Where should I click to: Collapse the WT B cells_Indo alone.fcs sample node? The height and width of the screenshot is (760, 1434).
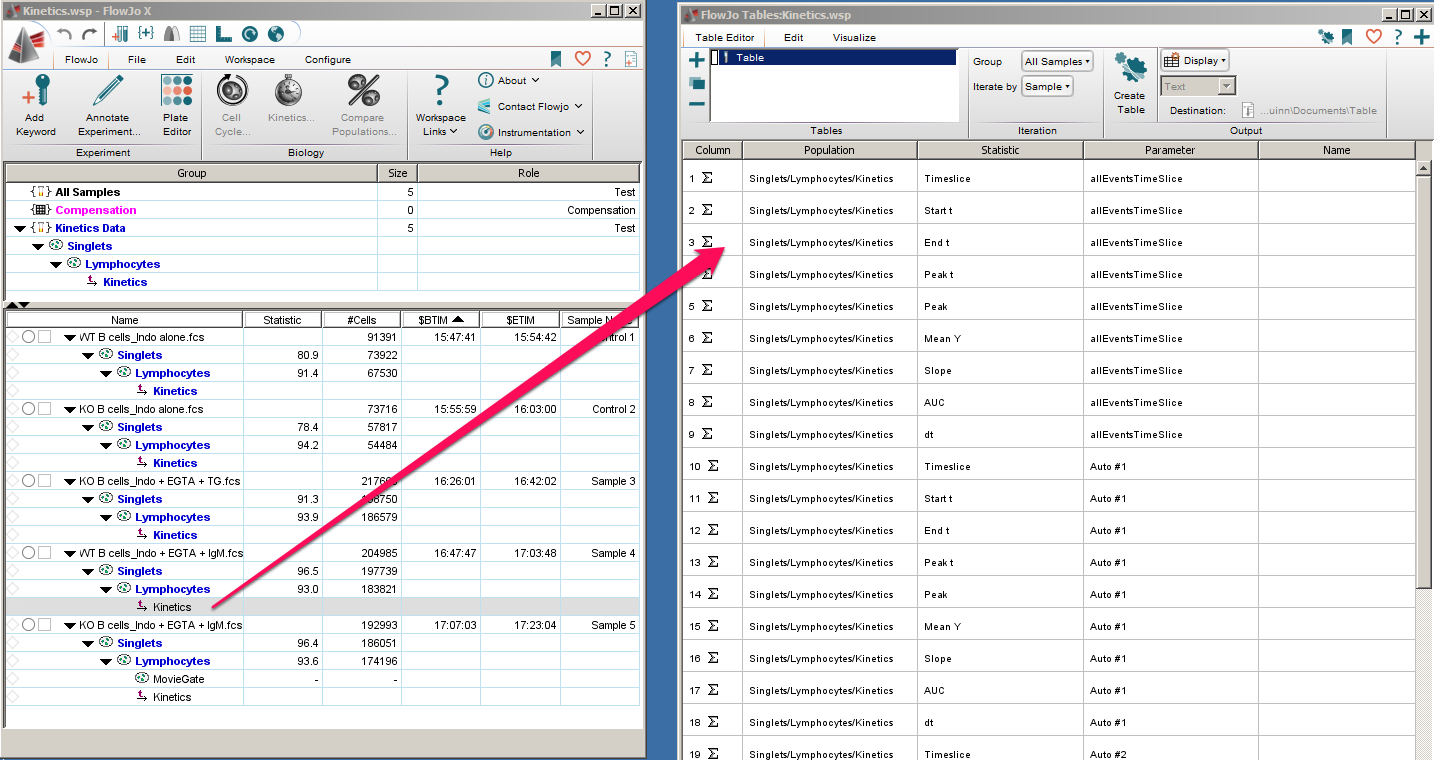pyautogui.click(x=70, y=338)
